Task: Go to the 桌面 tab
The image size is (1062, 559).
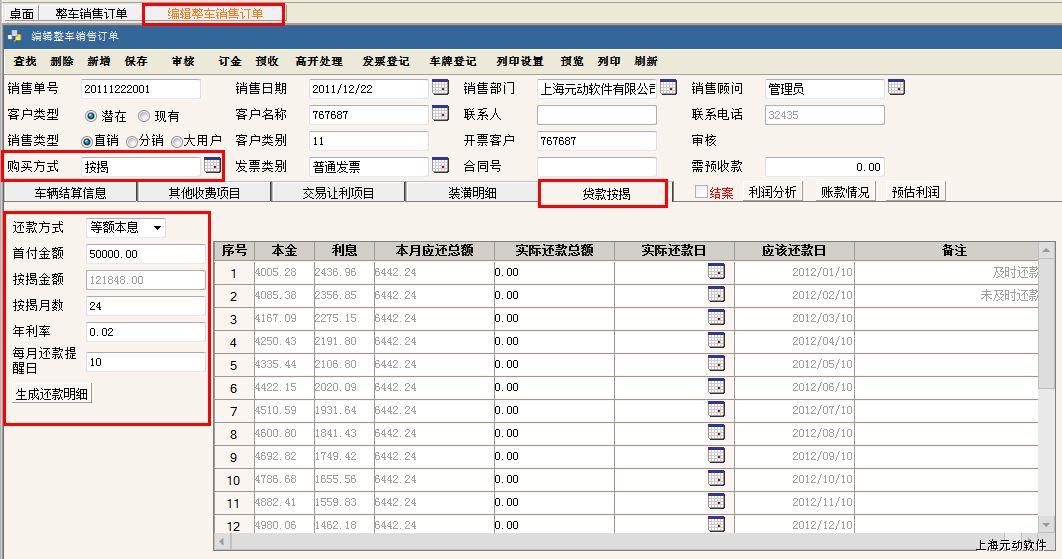Action: click(x=21, y=14)
